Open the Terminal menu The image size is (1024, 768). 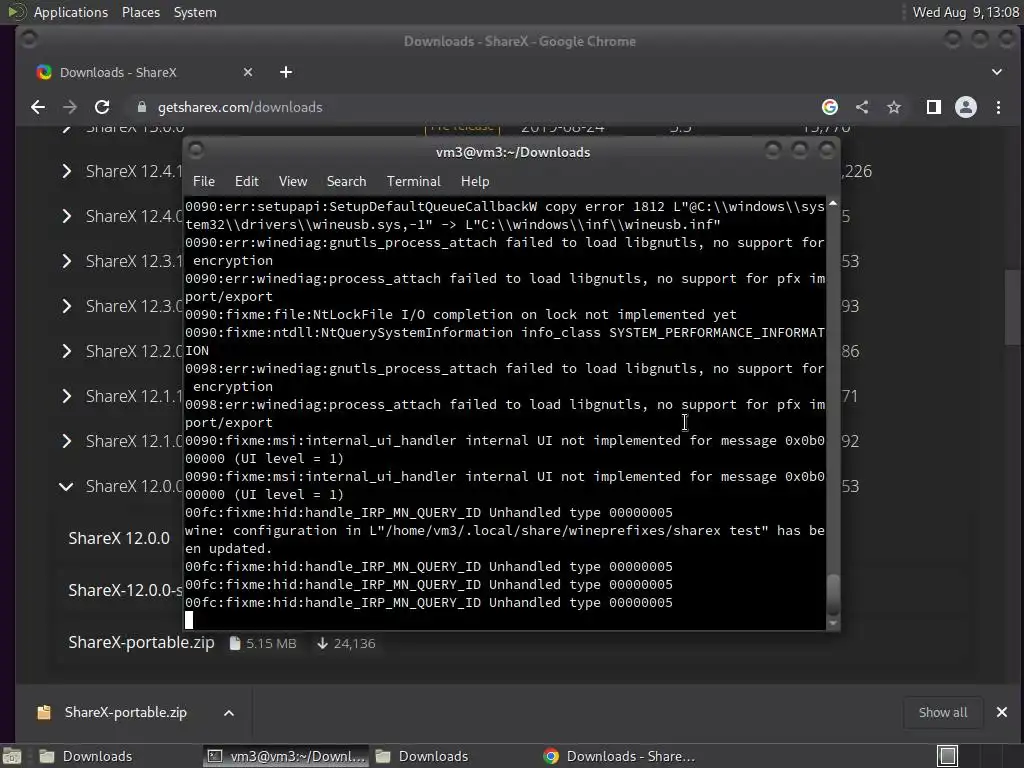click(x=413, y=182)
